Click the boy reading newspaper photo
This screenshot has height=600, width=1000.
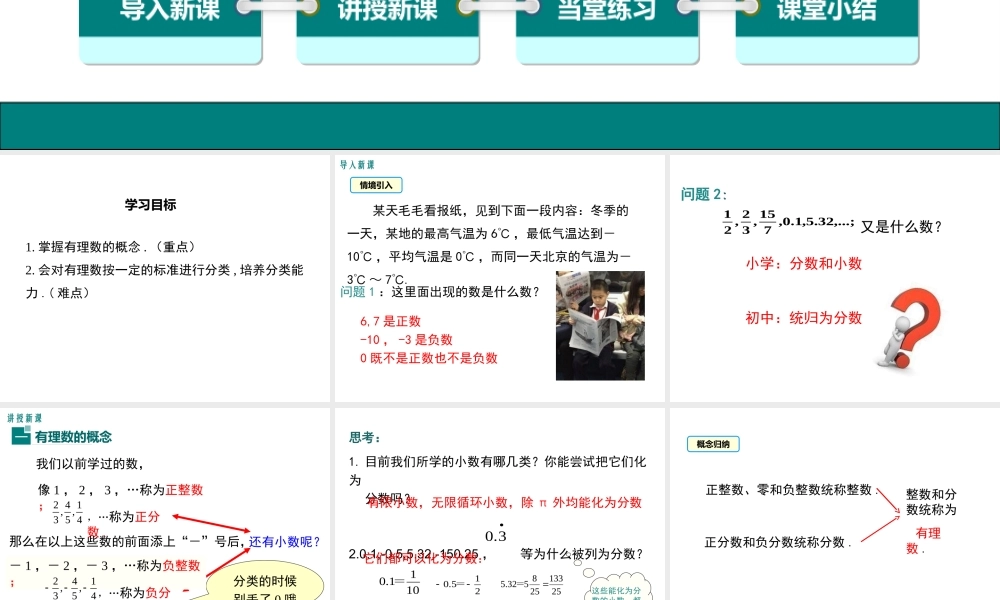(600, 325)
